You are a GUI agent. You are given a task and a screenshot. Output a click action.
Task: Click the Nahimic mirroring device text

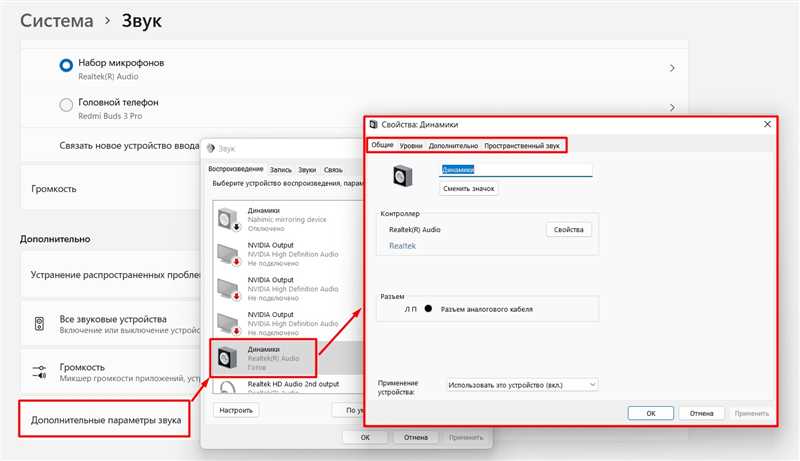click(287, 219)
